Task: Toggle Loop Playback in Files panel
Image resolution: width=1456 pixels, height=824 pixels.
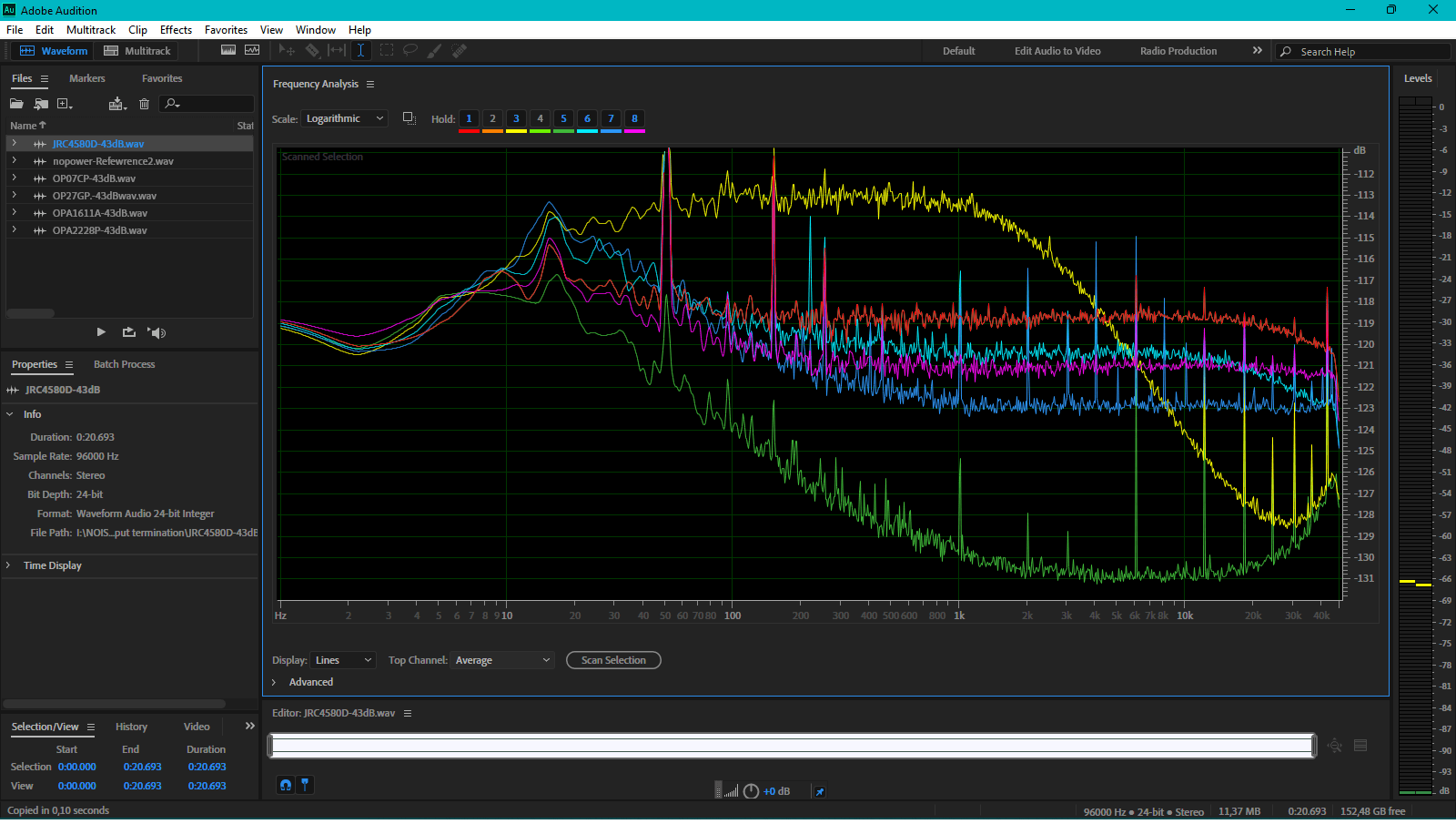Action: click(129, 332)
